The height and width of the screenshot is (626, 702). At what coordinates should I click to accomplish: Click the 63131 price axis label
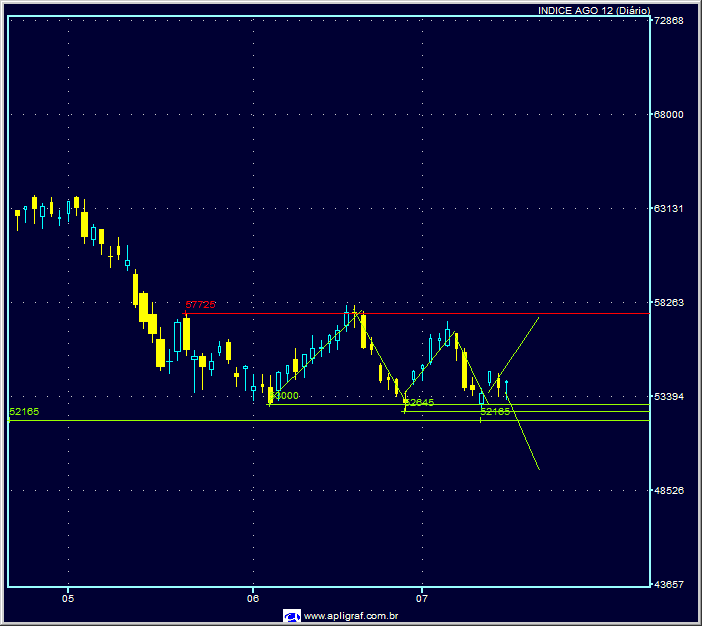(x=669, y=209)
